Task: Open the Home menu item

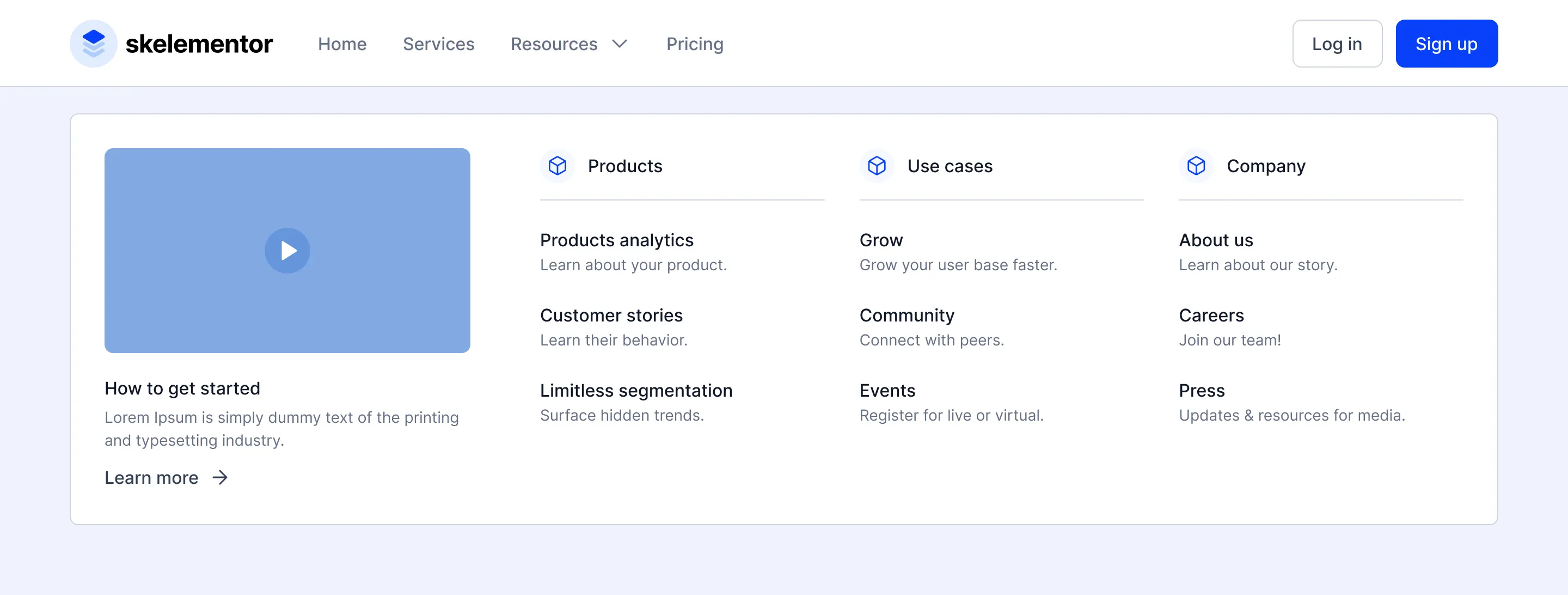Action: (x=342, y=44)
